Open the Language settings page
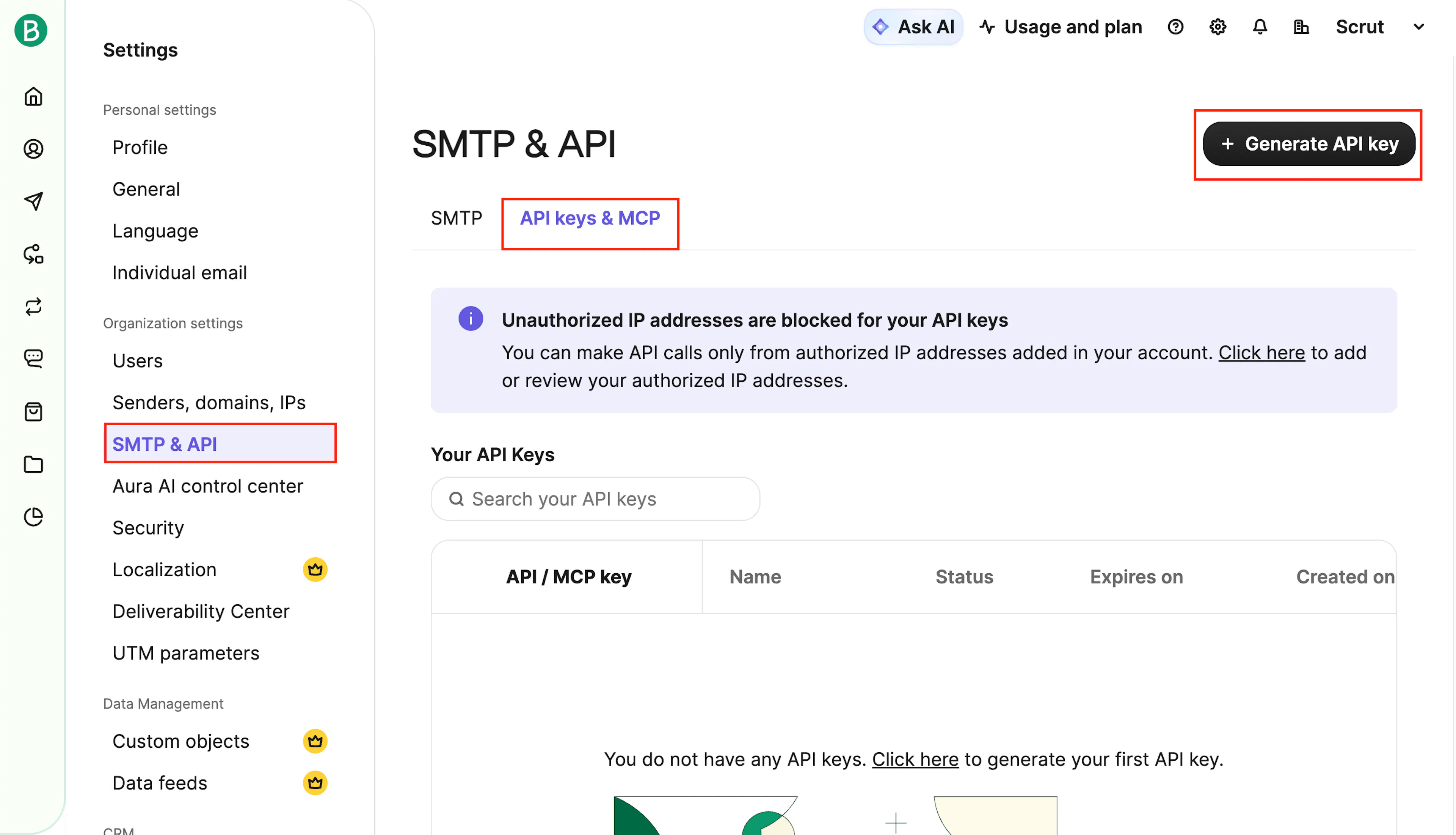The image size is (1456, 835). (155, 231)
